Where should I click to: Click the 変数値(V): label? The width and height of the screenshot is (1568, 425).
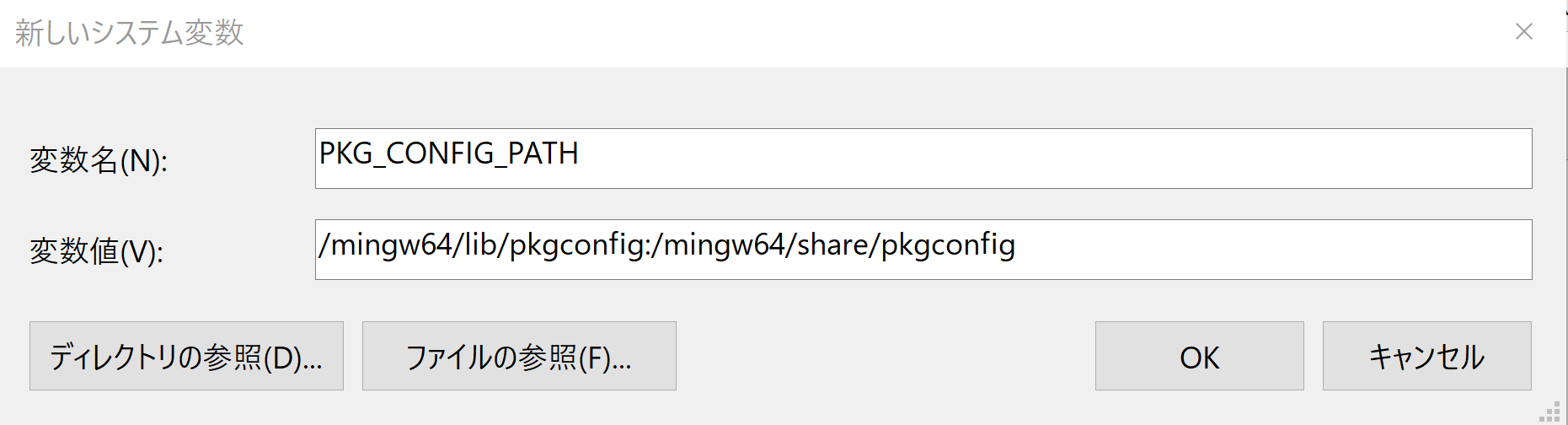(97, 251)
